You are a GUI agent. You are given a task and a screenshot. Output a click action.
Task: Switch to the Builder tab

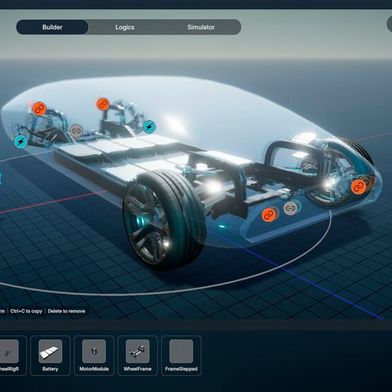point(52,27)
